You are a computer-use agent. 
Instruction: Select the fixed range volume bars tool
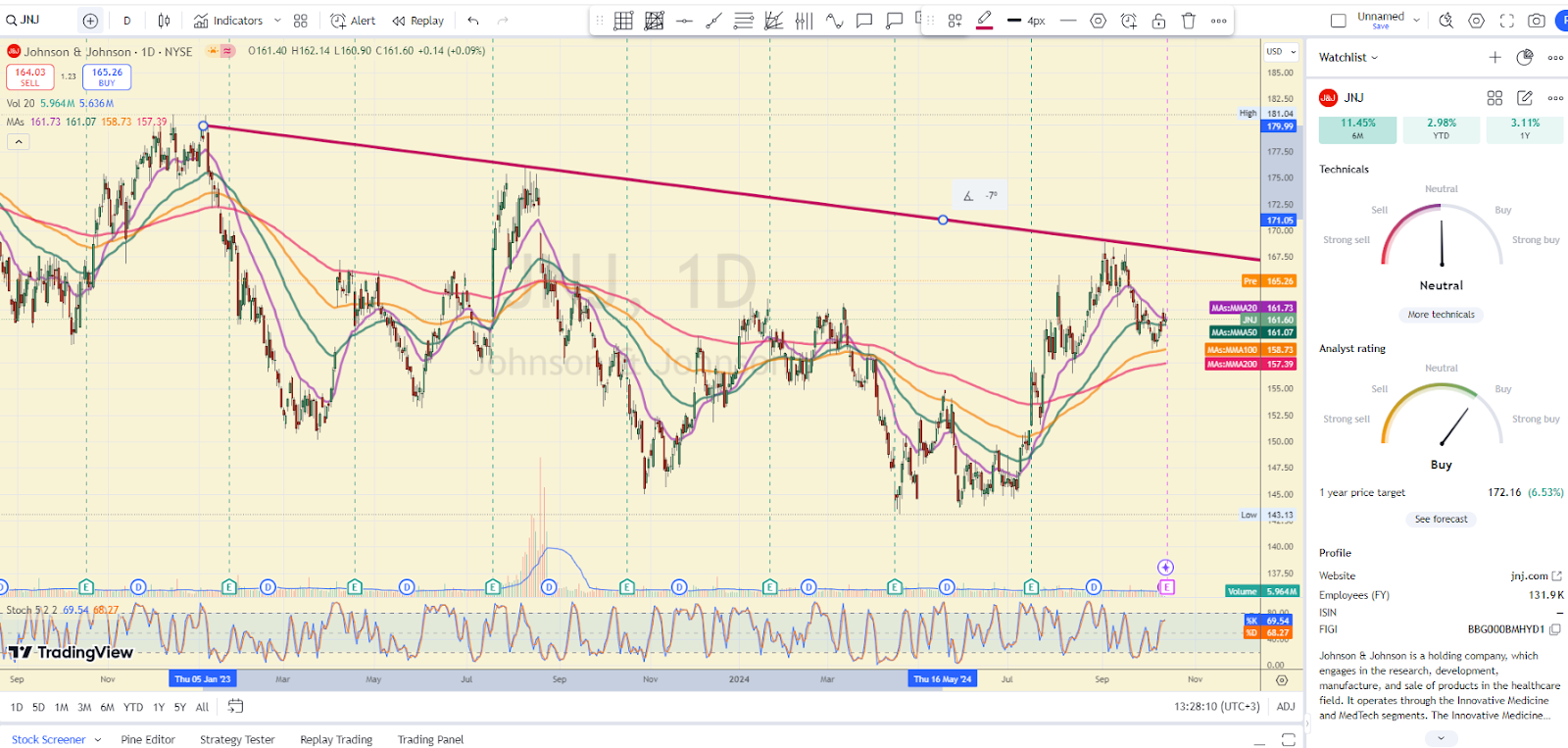(804, 21)
